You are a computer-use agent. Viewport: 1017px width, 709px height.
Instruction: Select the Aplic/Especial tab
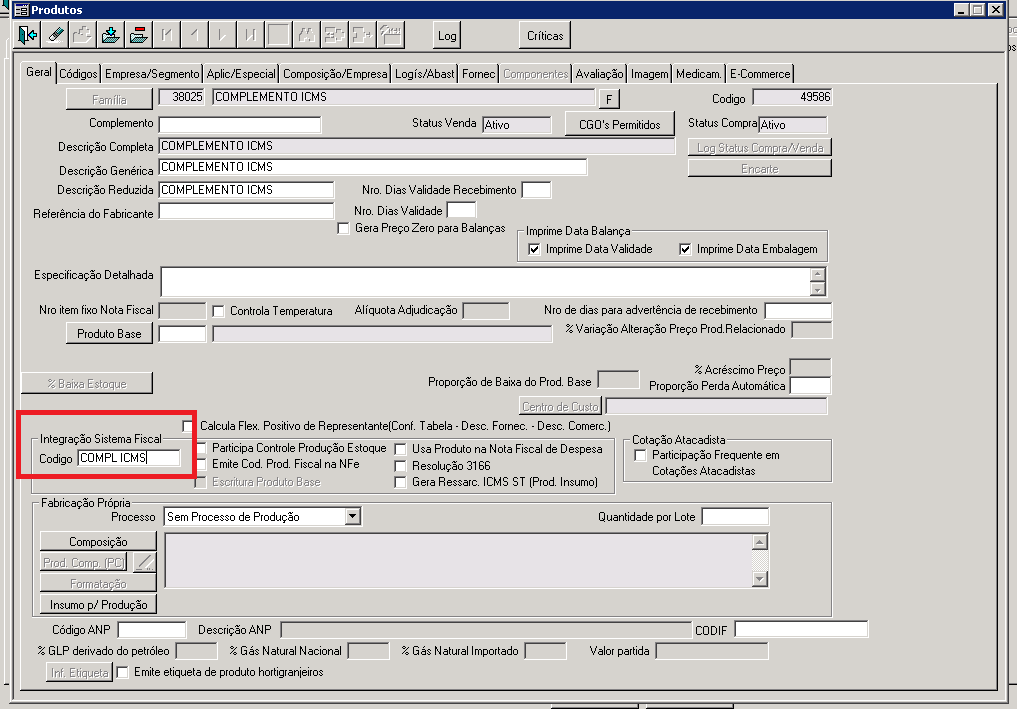click(x=241, y=74)
